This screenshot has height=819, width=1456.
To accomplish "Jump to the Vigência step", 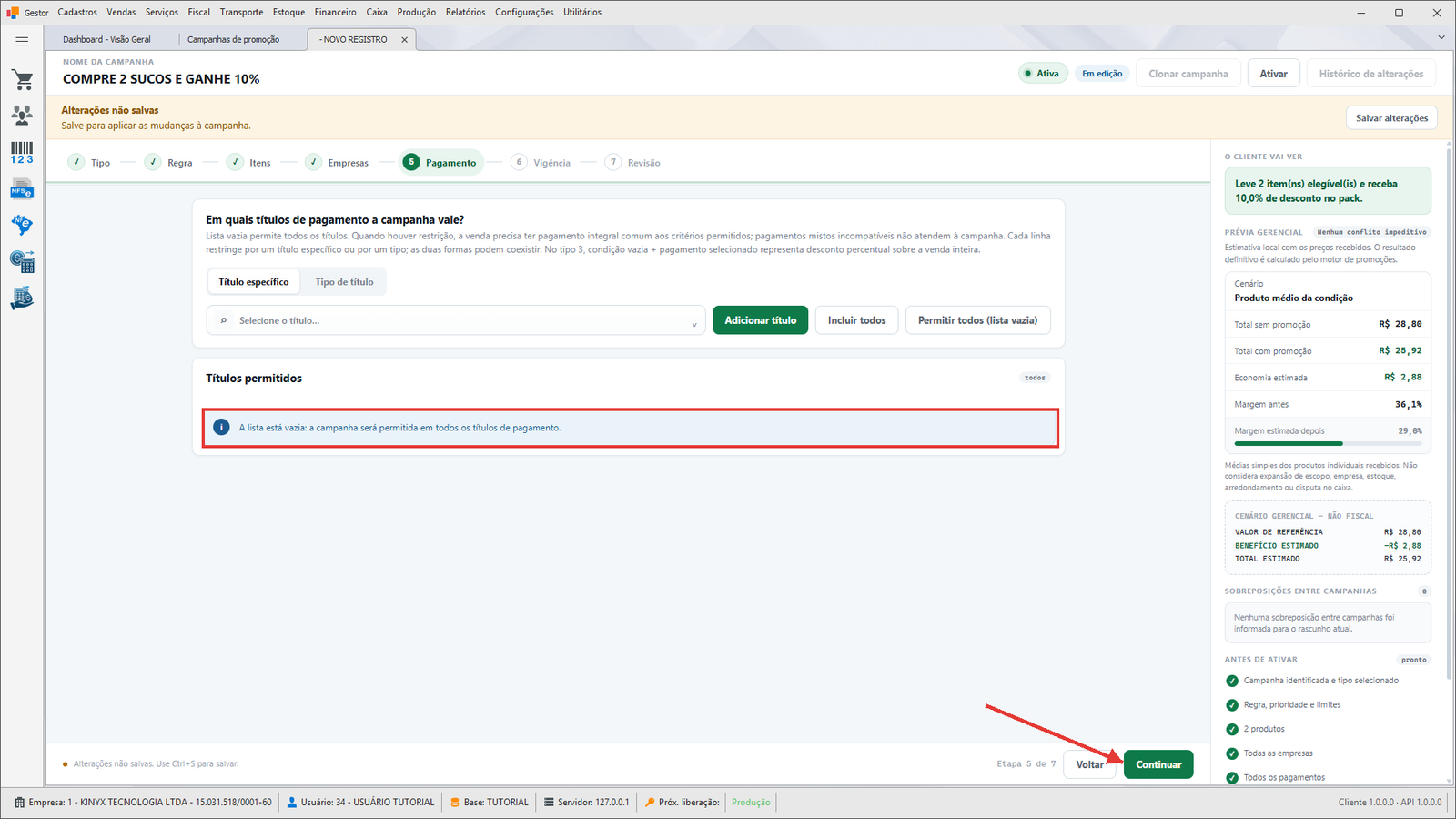I will click(x=541, y=163).
